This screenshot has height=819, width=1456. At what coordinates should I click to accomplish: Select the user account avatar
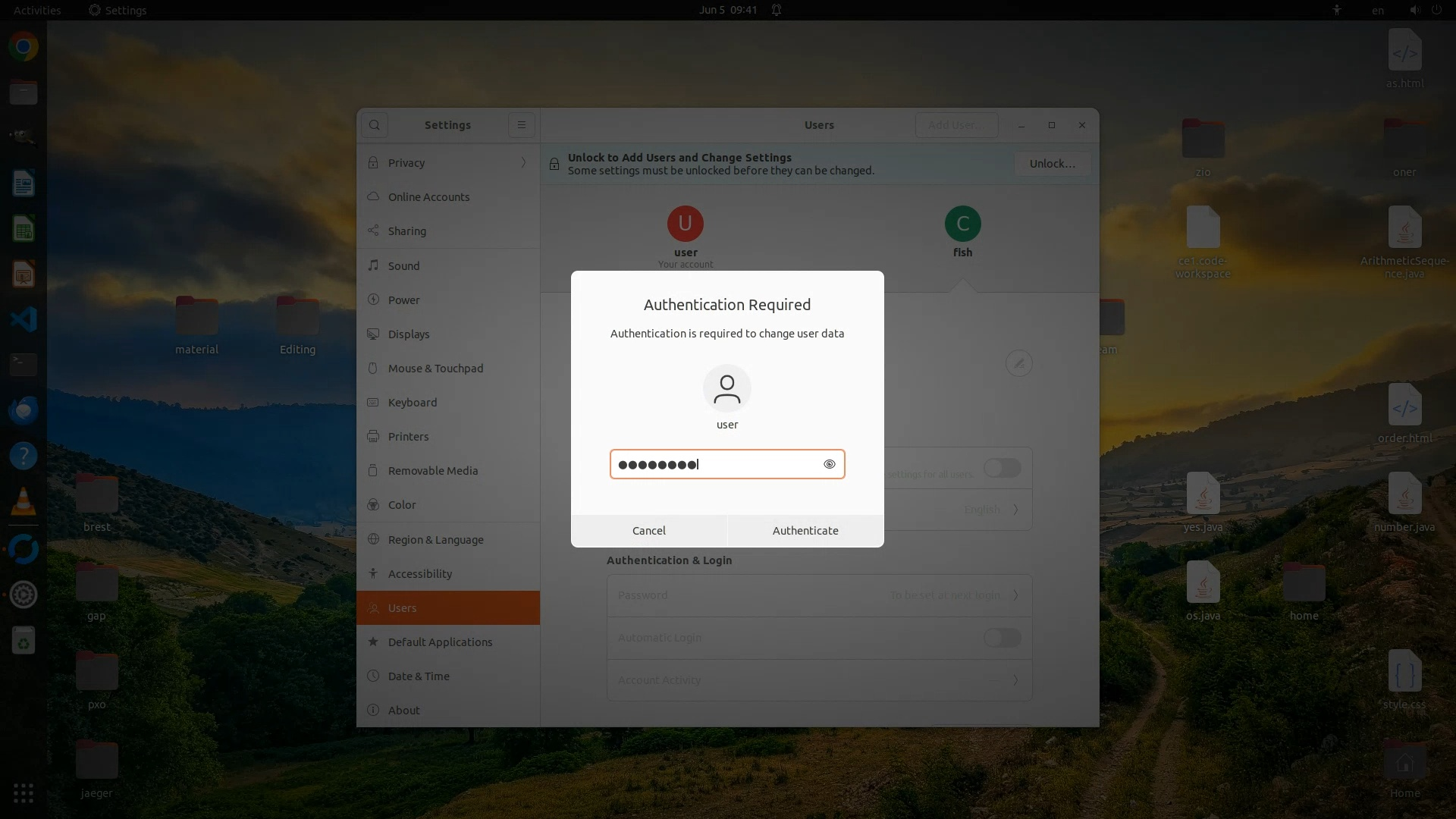685,224
